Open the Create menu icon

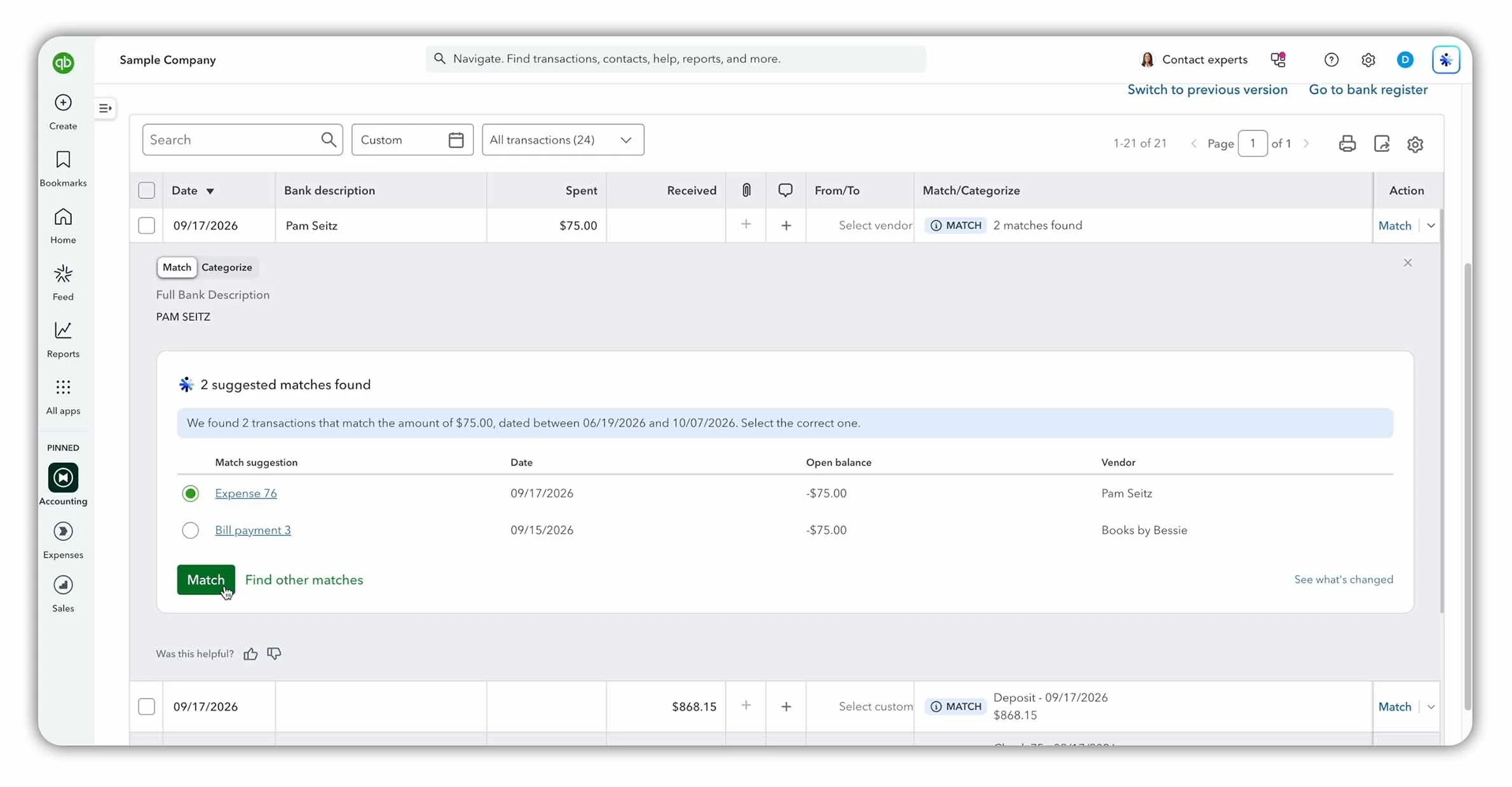point(63,102)
